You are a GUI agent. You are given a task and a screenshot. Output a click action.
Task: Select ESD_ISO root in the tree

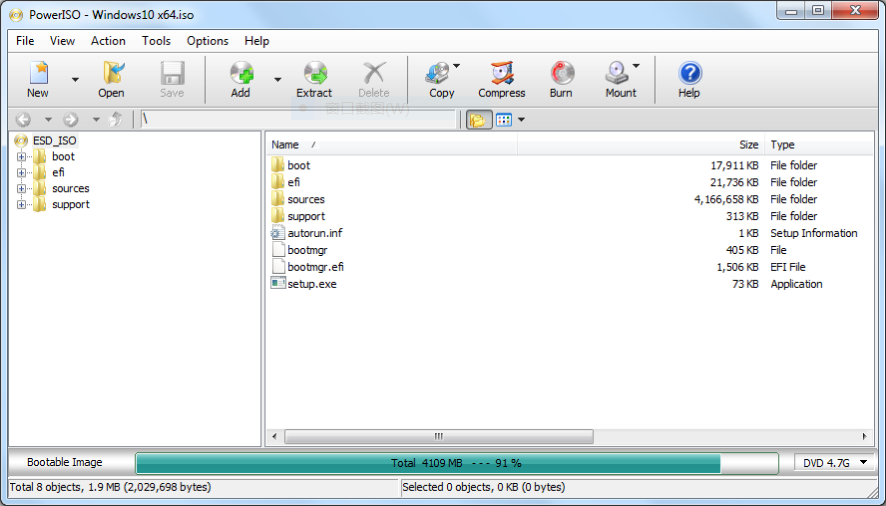54,140
